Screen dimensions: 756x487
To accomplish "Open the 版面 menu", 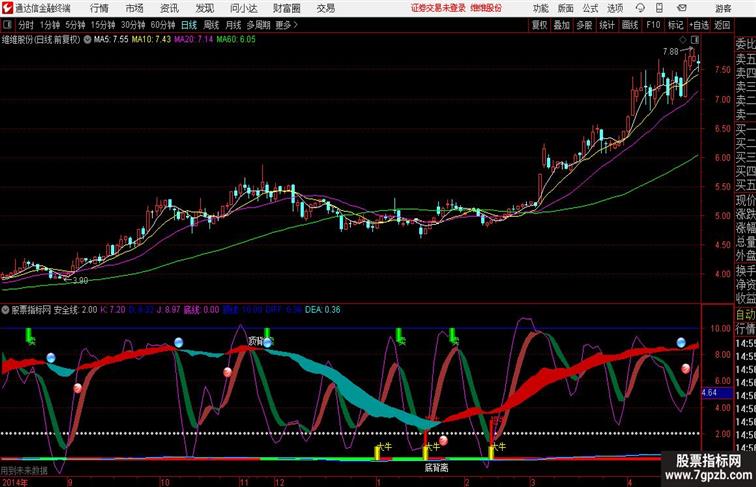I will 566,8.
